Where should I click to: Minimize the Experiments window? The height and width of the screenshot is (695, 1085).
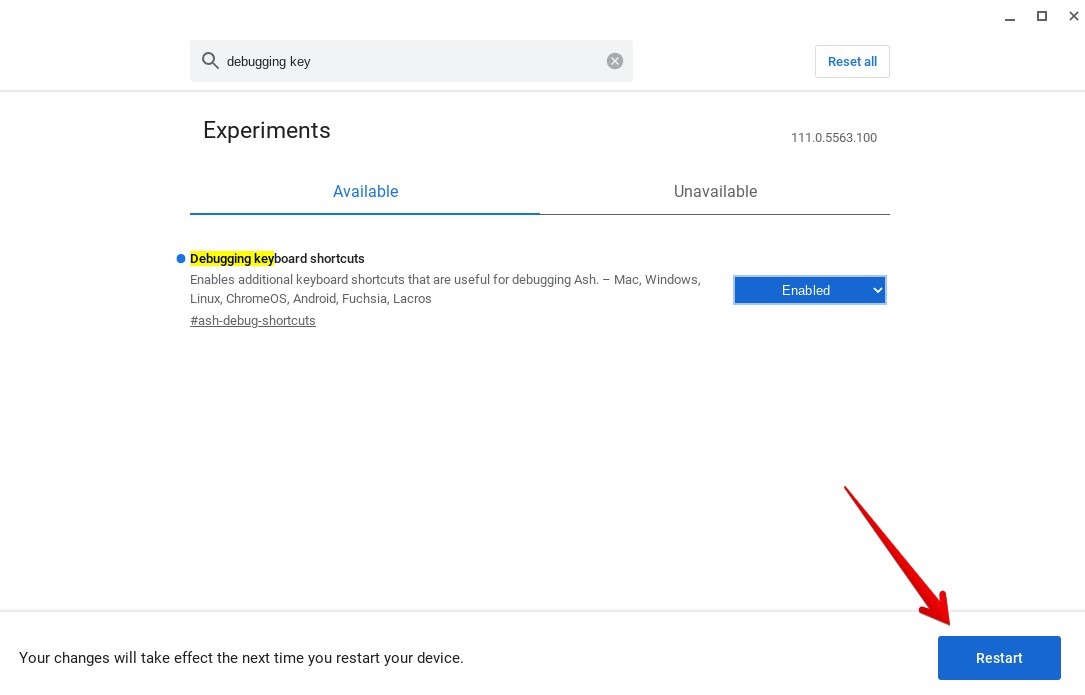(1009, 16)
